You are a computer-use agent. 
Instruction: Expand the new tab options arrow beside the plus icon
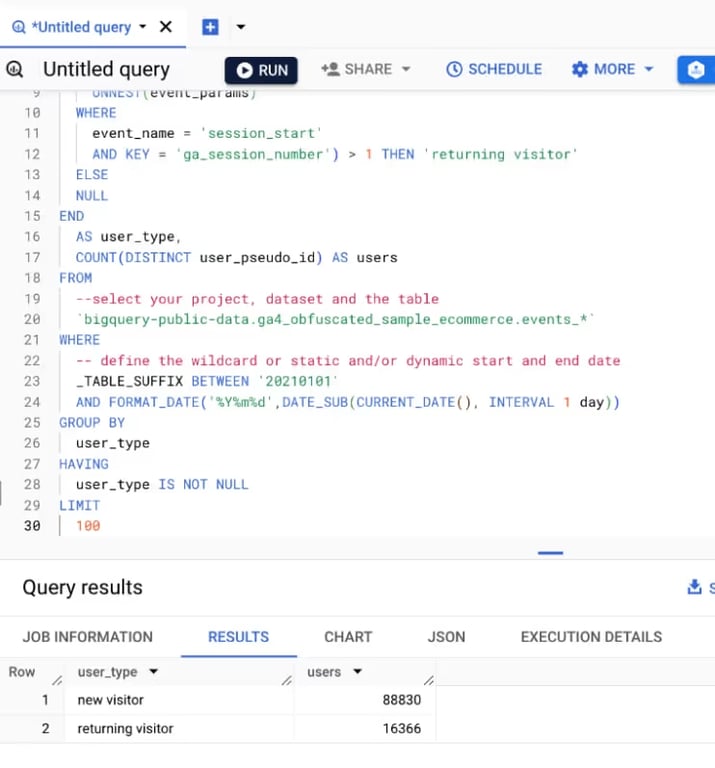[x=240, y=27]
